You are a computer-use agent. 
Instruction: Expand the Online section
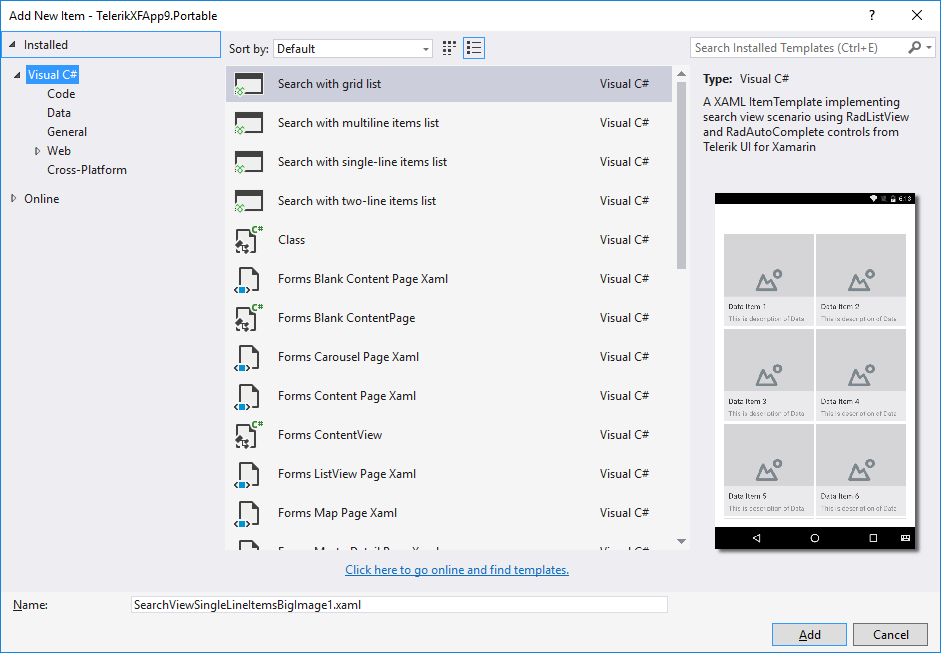tap(13, 199)
